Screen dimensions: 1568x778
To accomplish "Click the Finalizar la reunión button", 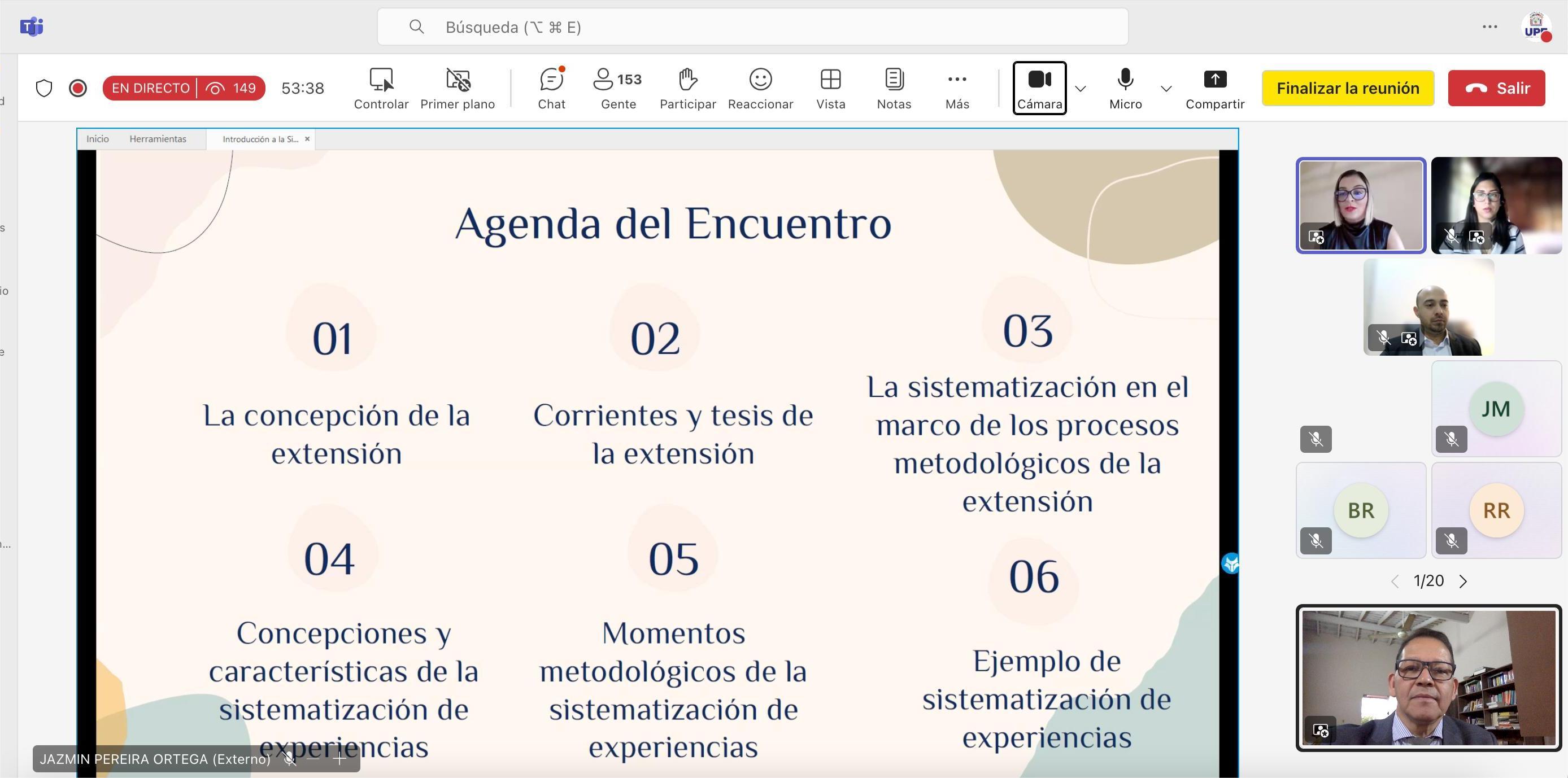I will (x=1348, y=88).
